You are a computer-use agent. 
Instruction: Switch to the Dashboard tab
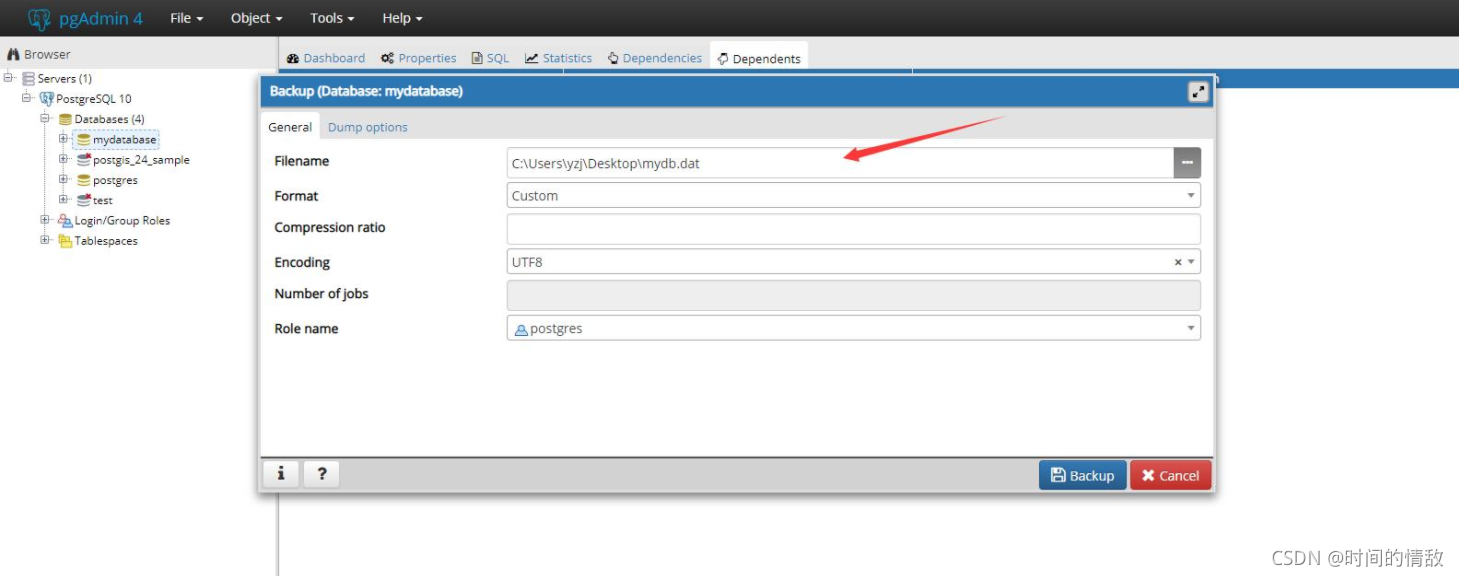click(326, 58)
